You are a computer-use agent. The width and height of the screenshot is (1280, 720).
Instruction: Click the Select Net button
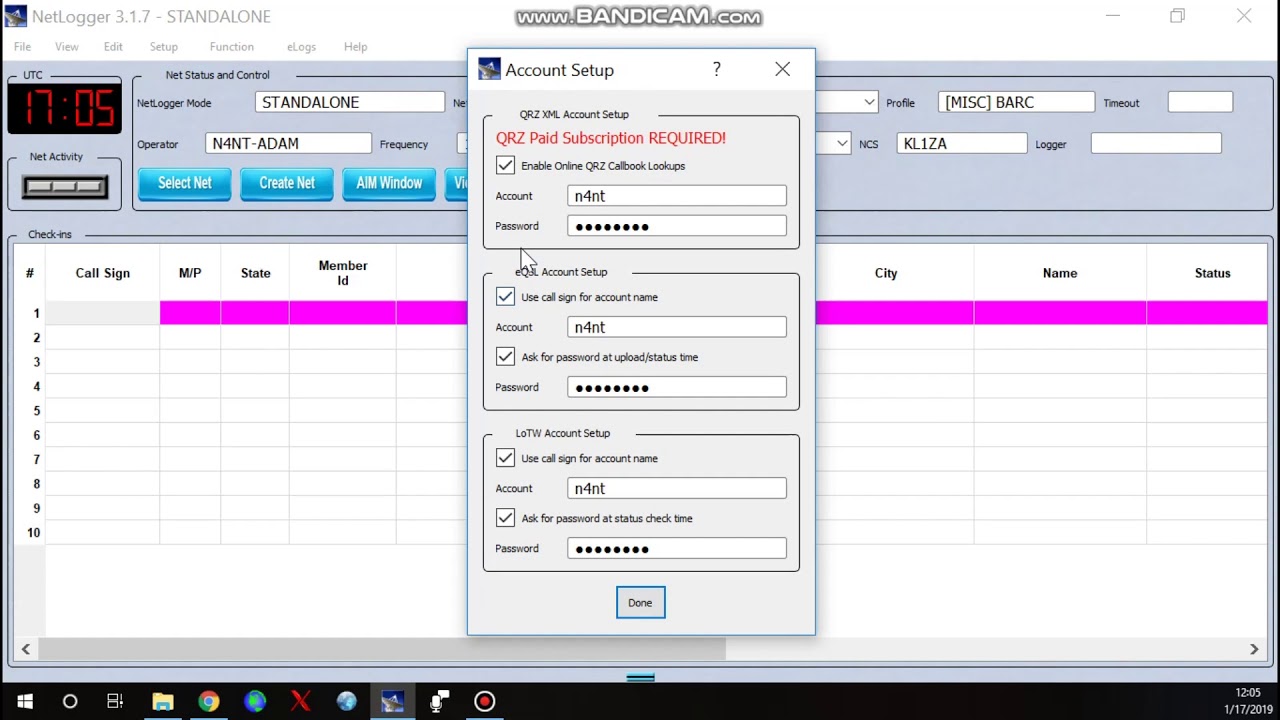point(185,183)
